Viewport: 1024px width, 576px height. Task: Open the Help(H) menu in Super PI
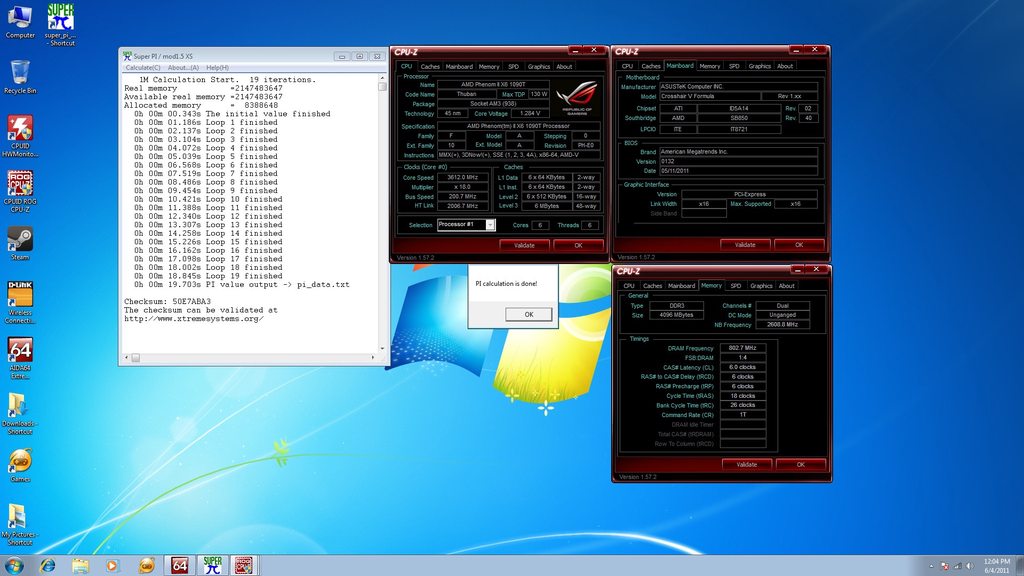[217, 67]
